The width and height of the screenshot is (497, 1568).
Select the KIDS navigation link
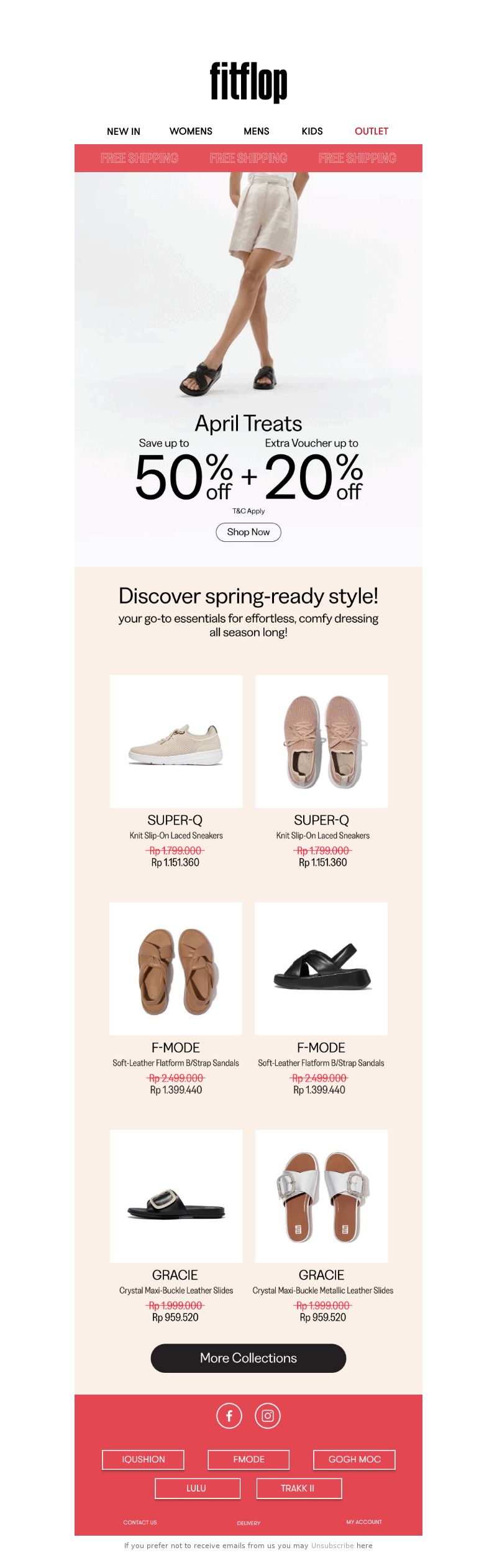pyautogui.click(x=312, y=131)
